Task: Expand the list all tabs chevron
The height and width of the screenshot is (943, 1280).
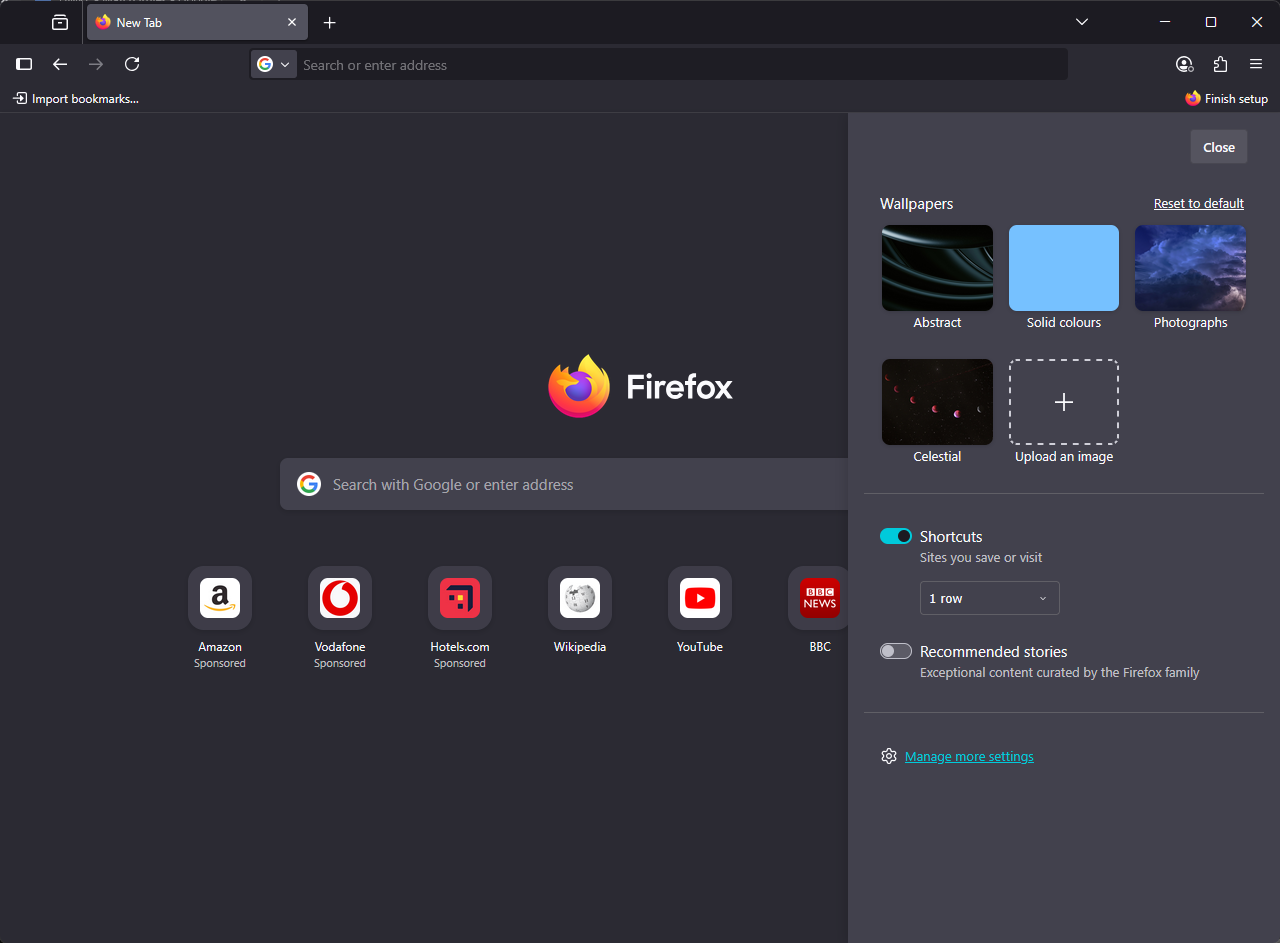Action: [1081, 22]
